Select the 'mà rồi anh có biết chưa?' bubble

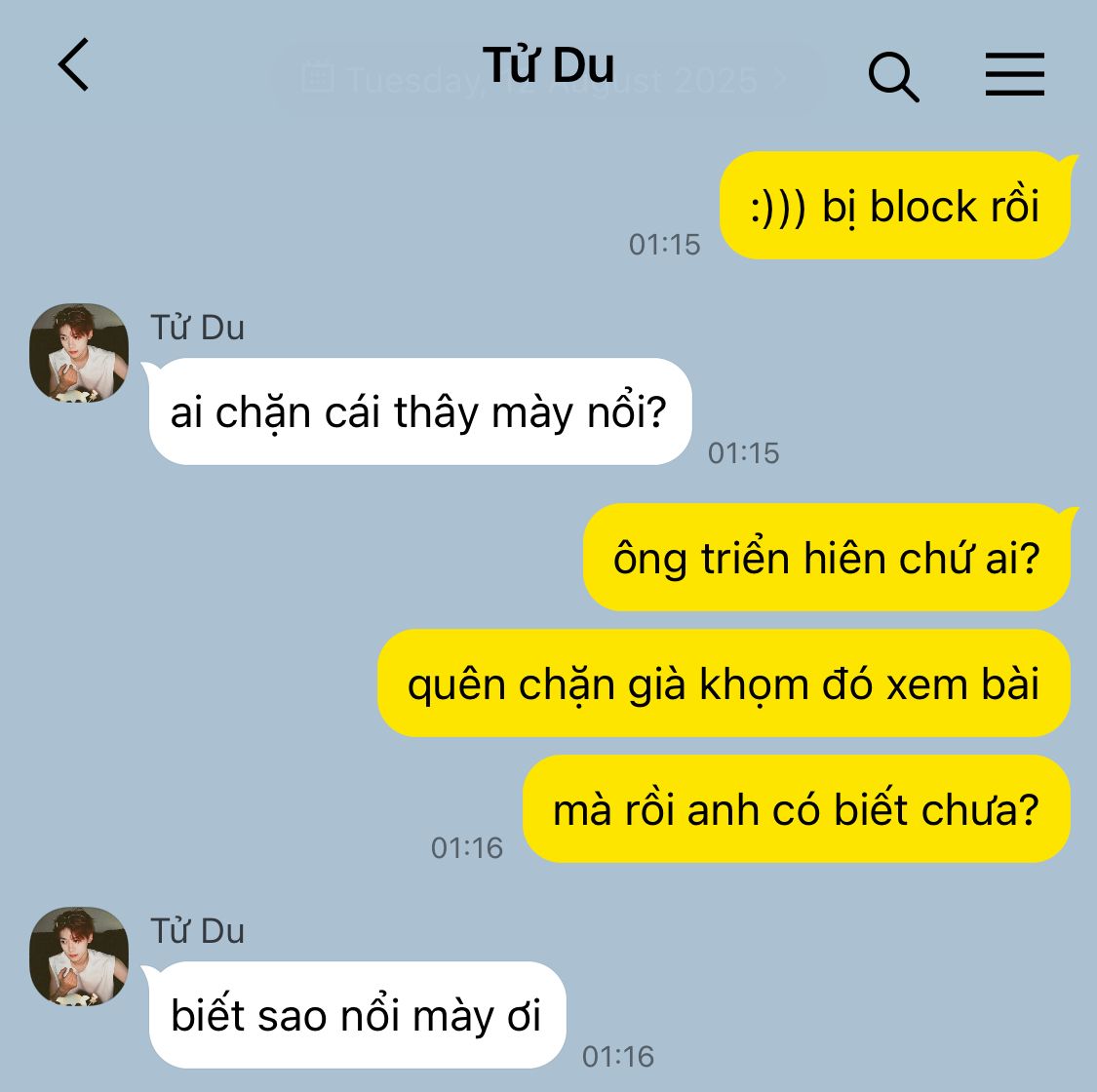(796, 808)
